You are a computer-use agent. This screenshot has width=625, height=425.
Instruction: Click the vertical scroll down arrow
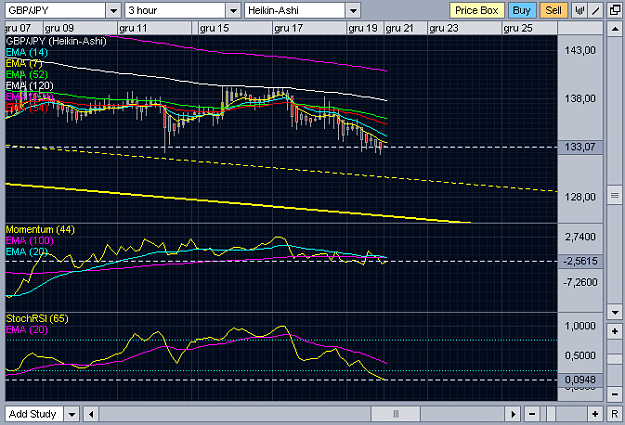tap(615, 312)
